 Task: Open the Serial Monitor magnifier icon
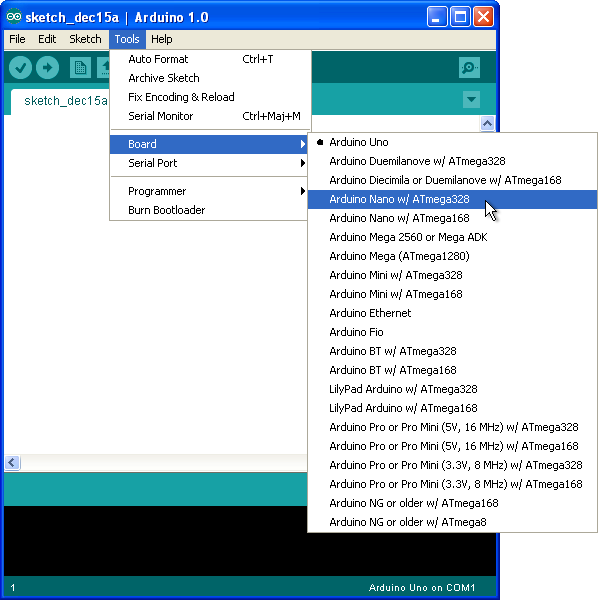click(469, 68)
